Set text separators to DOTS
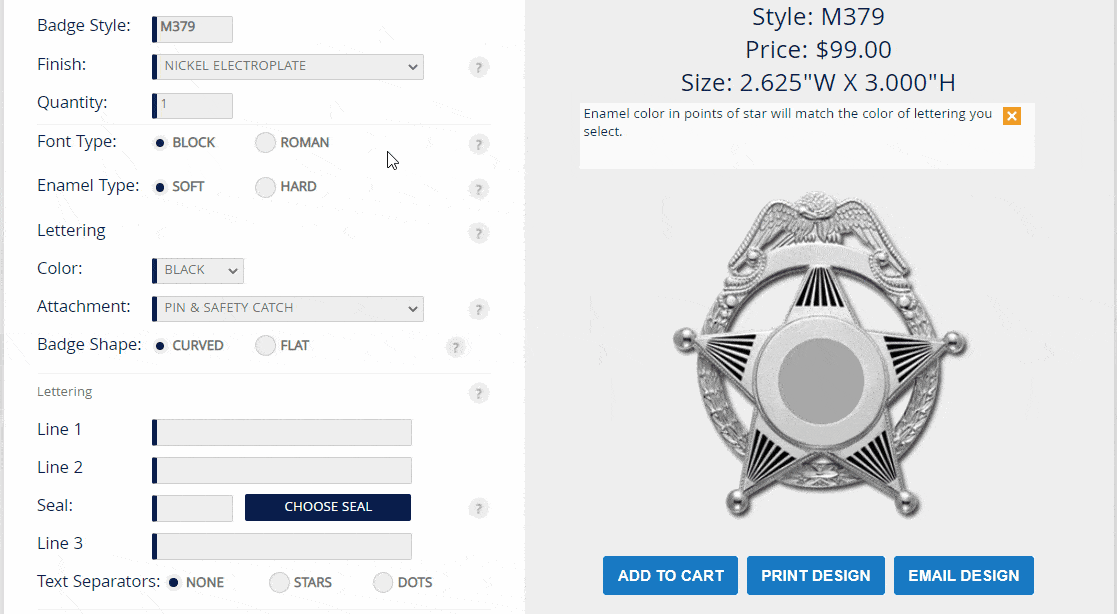Image resolution: width=1117 pixels, height=614 pixels. point(383,583)
